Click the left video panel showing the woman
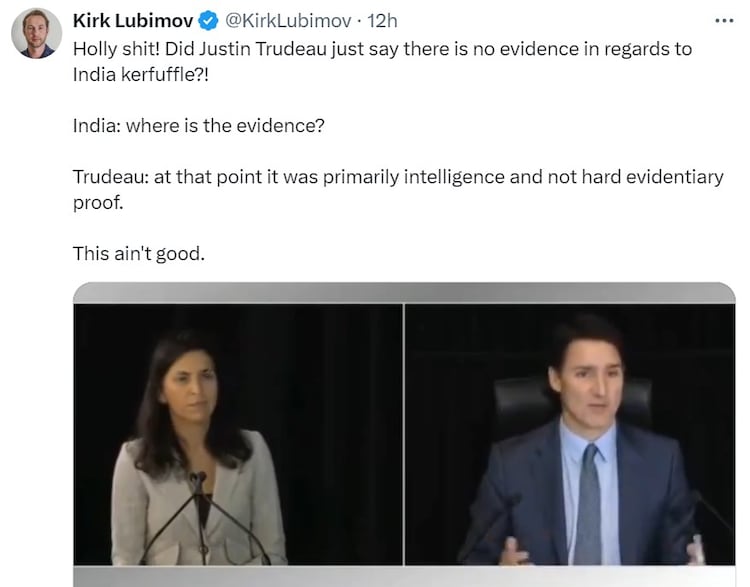 coord(238,434)
